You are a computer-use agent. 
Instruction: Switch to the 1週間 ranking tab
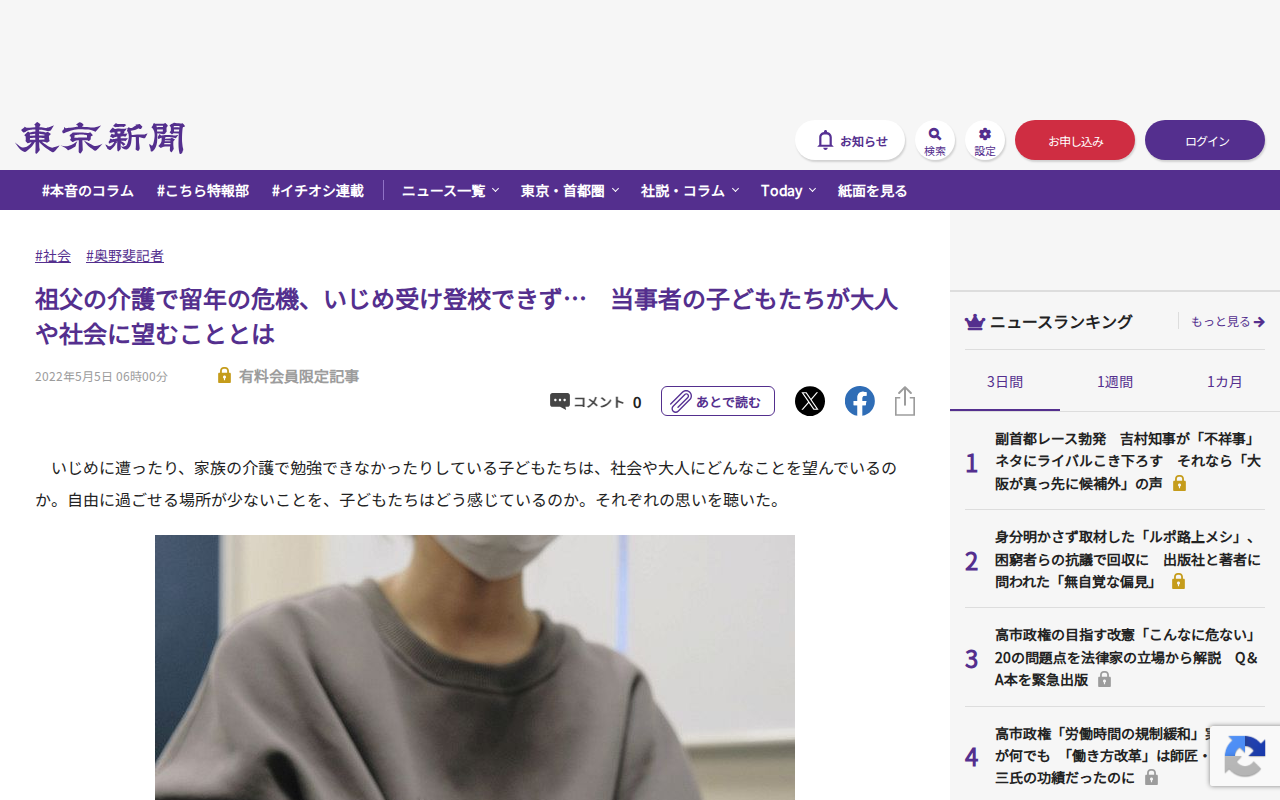click(x=1115, y=382)
